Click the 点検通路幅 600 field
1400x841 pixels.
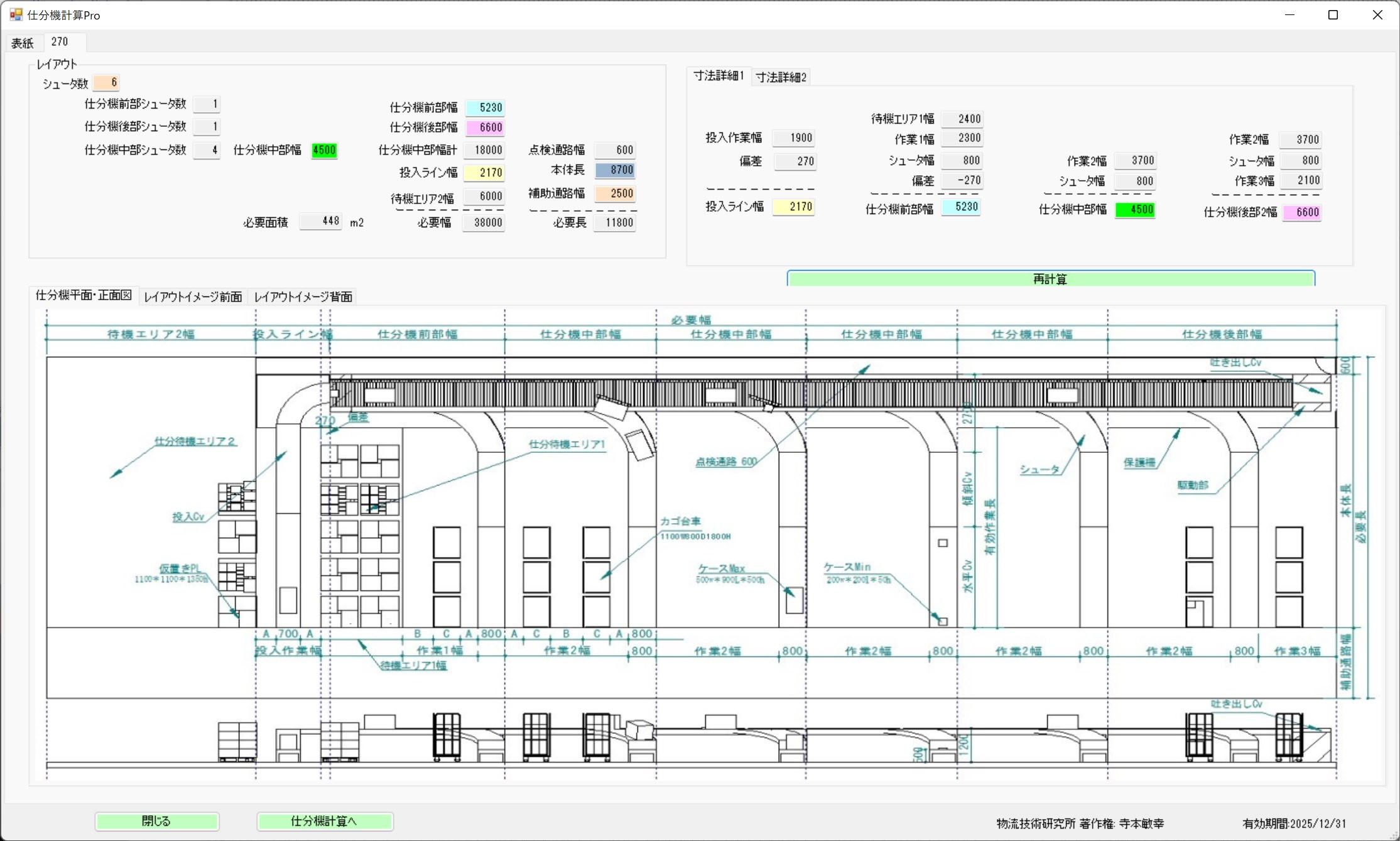pyautogui.click(x=615, y=150)
